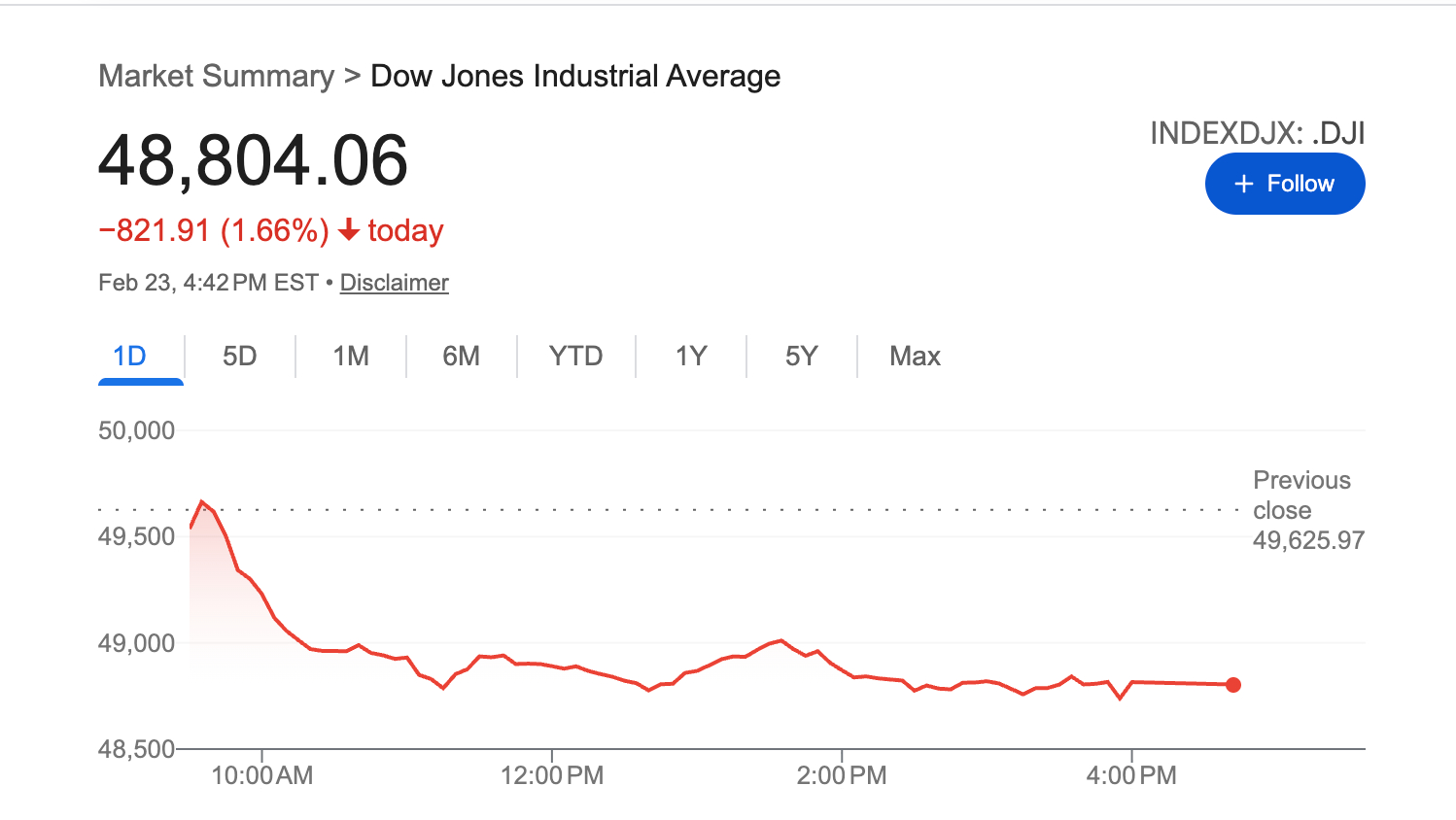Switch to the 1M tab
Image resolution: width=1456 pixels, height=820 pixels.
(351, 357)
